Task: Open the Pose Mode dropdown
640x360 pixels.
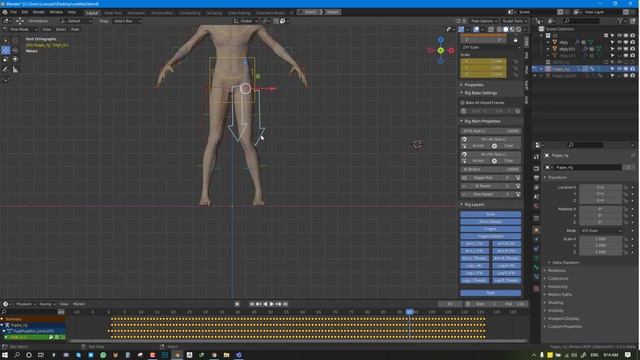Action: click(x=20, y=29)
